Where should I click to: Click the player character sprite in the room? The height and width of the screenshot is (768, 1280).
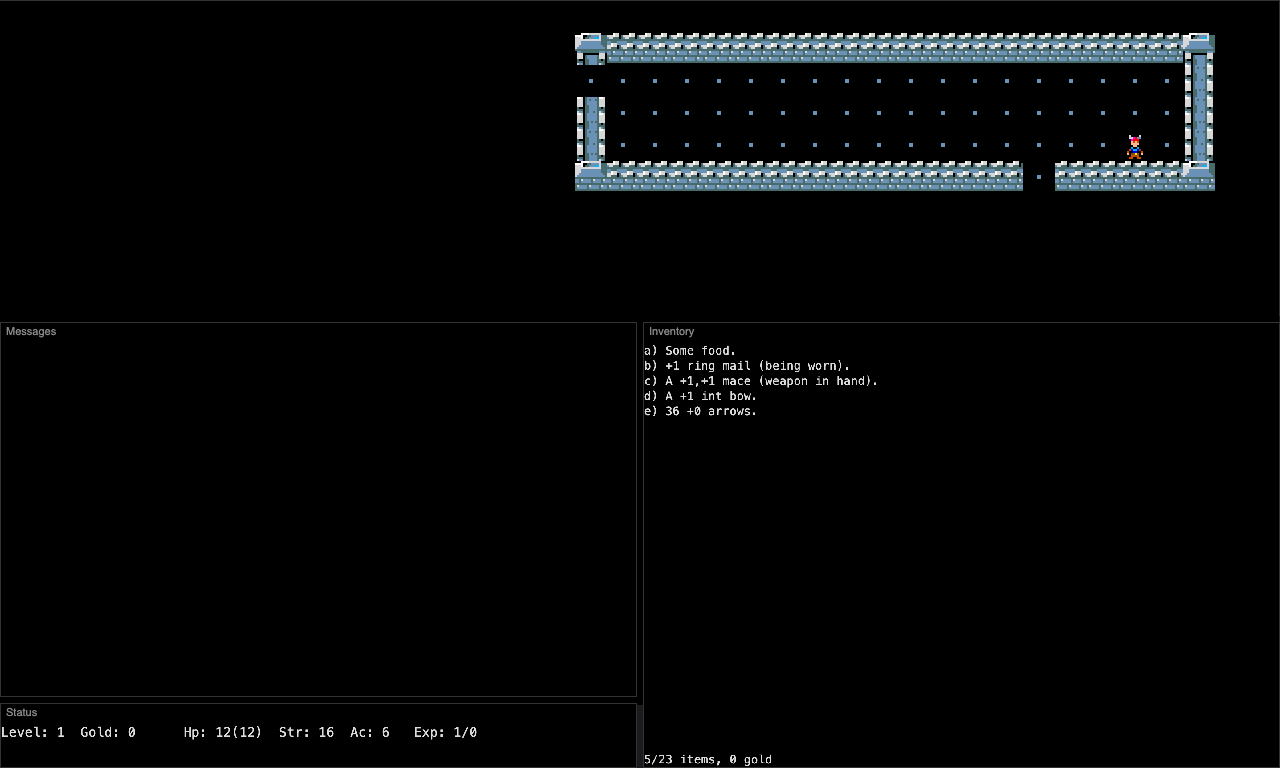(1135, 148)
